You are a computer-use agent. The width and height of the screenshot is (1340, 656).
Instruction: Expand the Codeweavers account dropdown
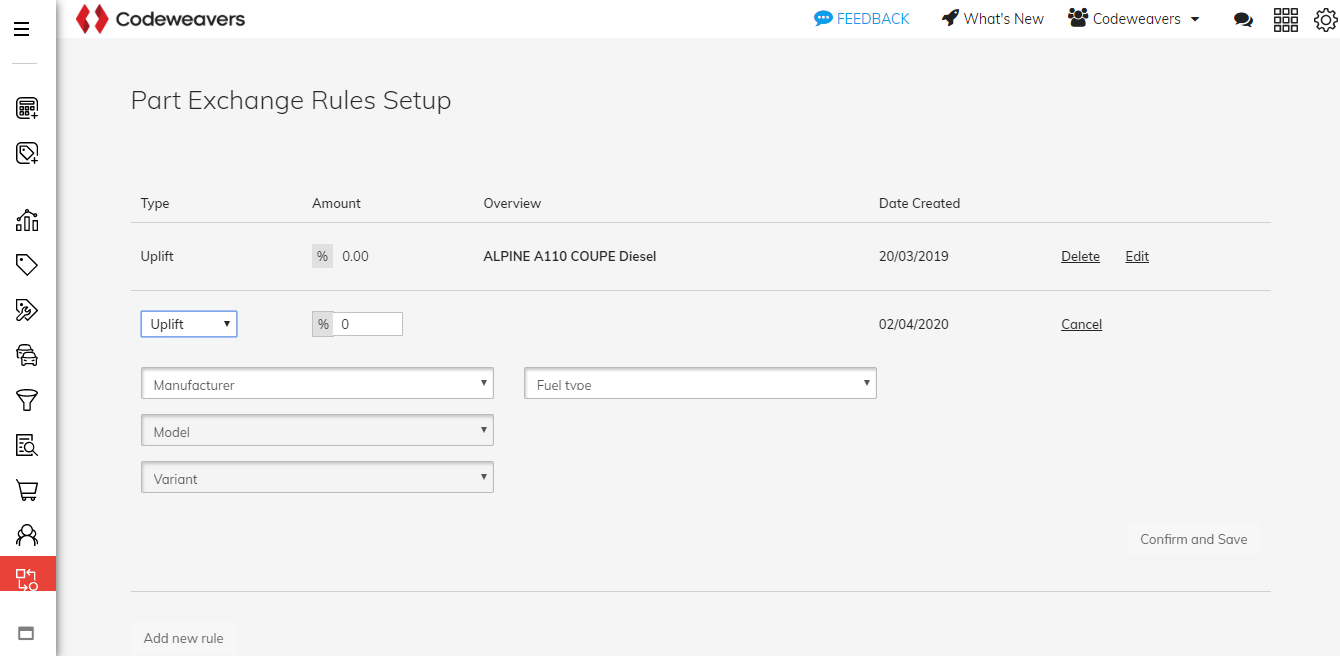coord(1134,19)
